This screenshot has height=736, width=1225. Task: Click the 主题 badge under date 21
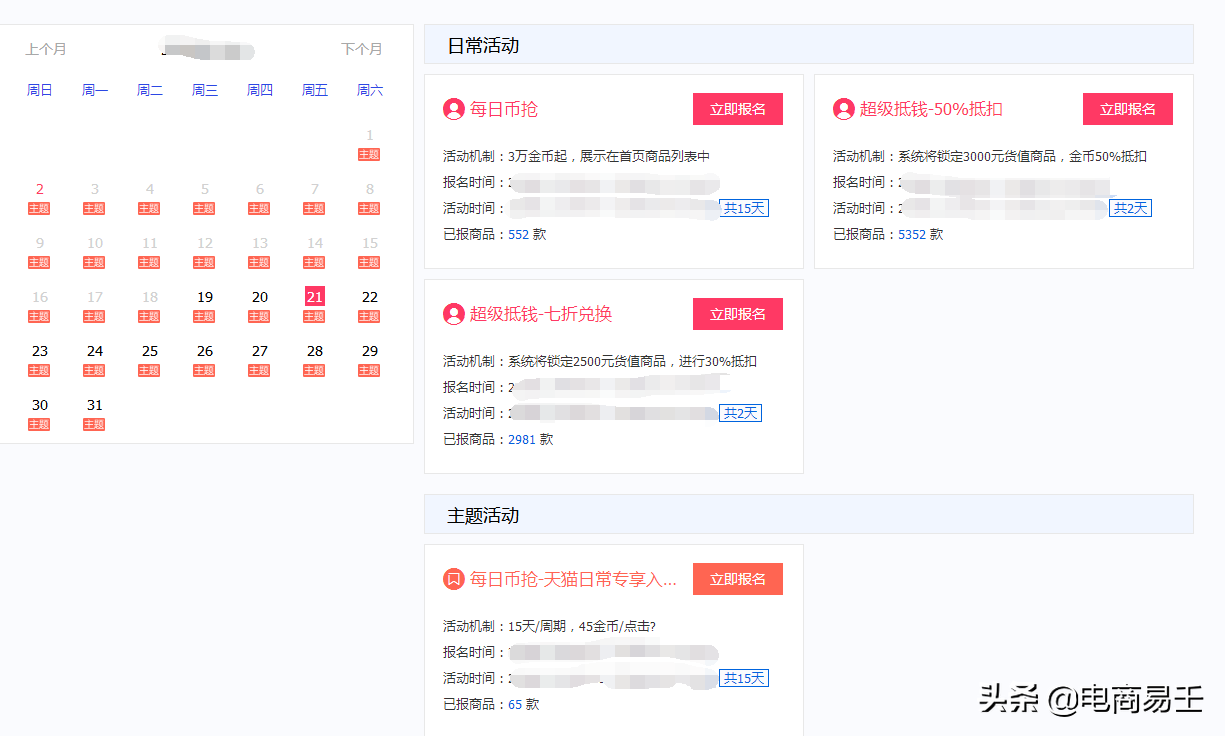314,316
